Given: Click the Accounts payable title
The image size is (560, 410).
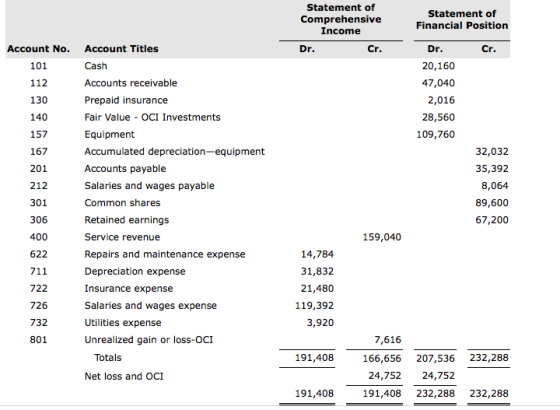Looking at the screenshot, I should coord(125,169).
